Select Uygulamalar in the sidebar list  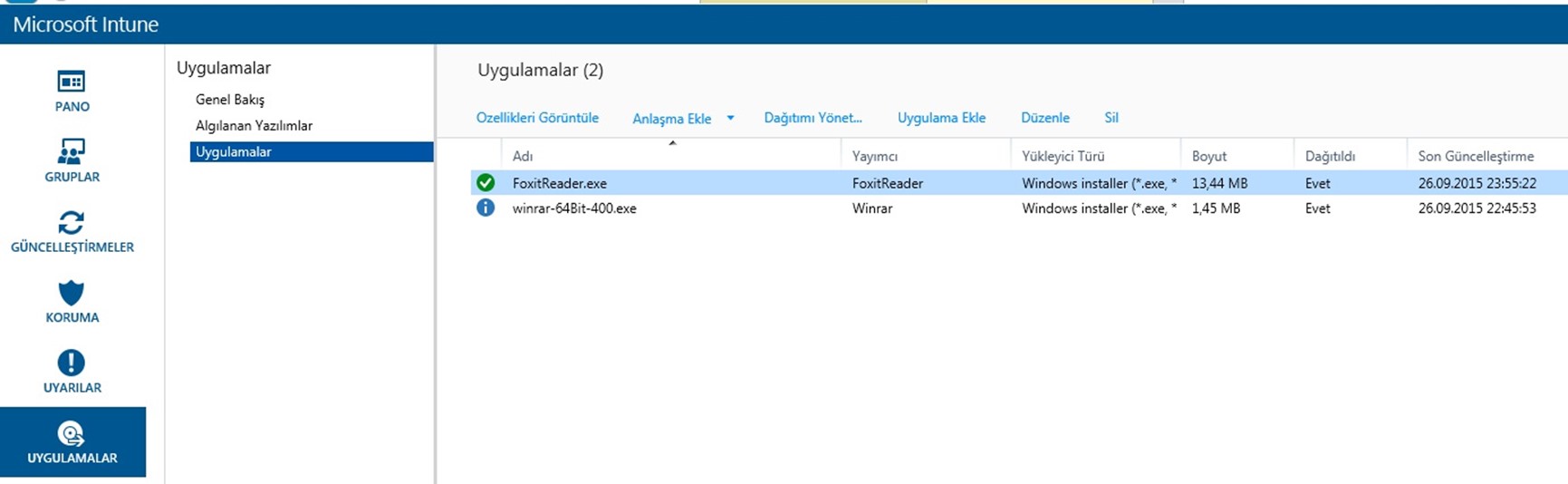pos(312,152)
